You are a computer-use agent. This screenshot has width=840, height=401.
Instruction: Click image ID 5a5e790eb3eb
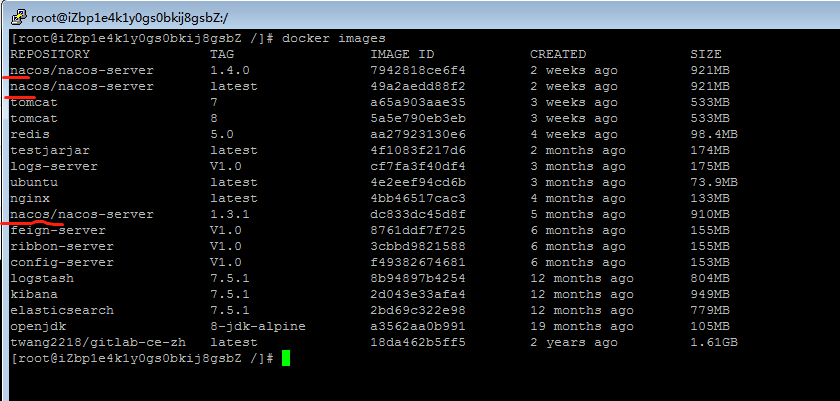tap(418, 118)
